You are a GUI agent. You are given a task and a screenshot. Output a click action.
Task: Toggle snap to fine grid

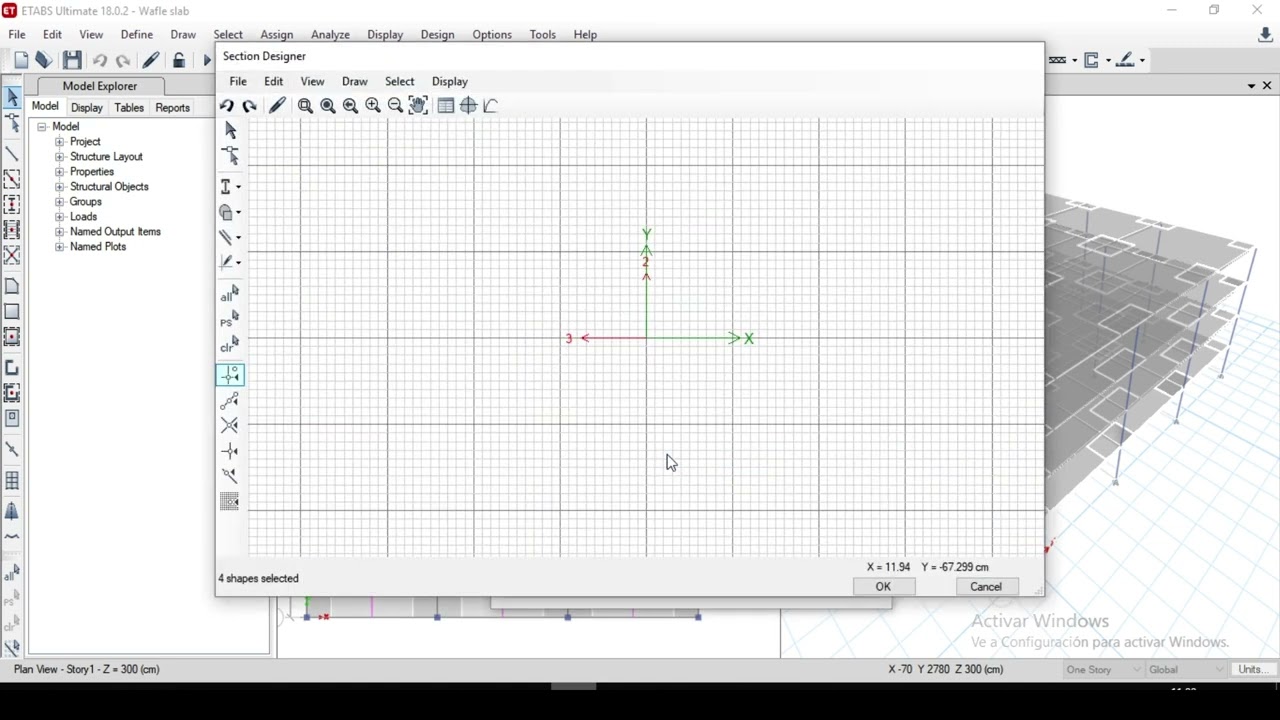pyautogui.click(x=230, y=501)
